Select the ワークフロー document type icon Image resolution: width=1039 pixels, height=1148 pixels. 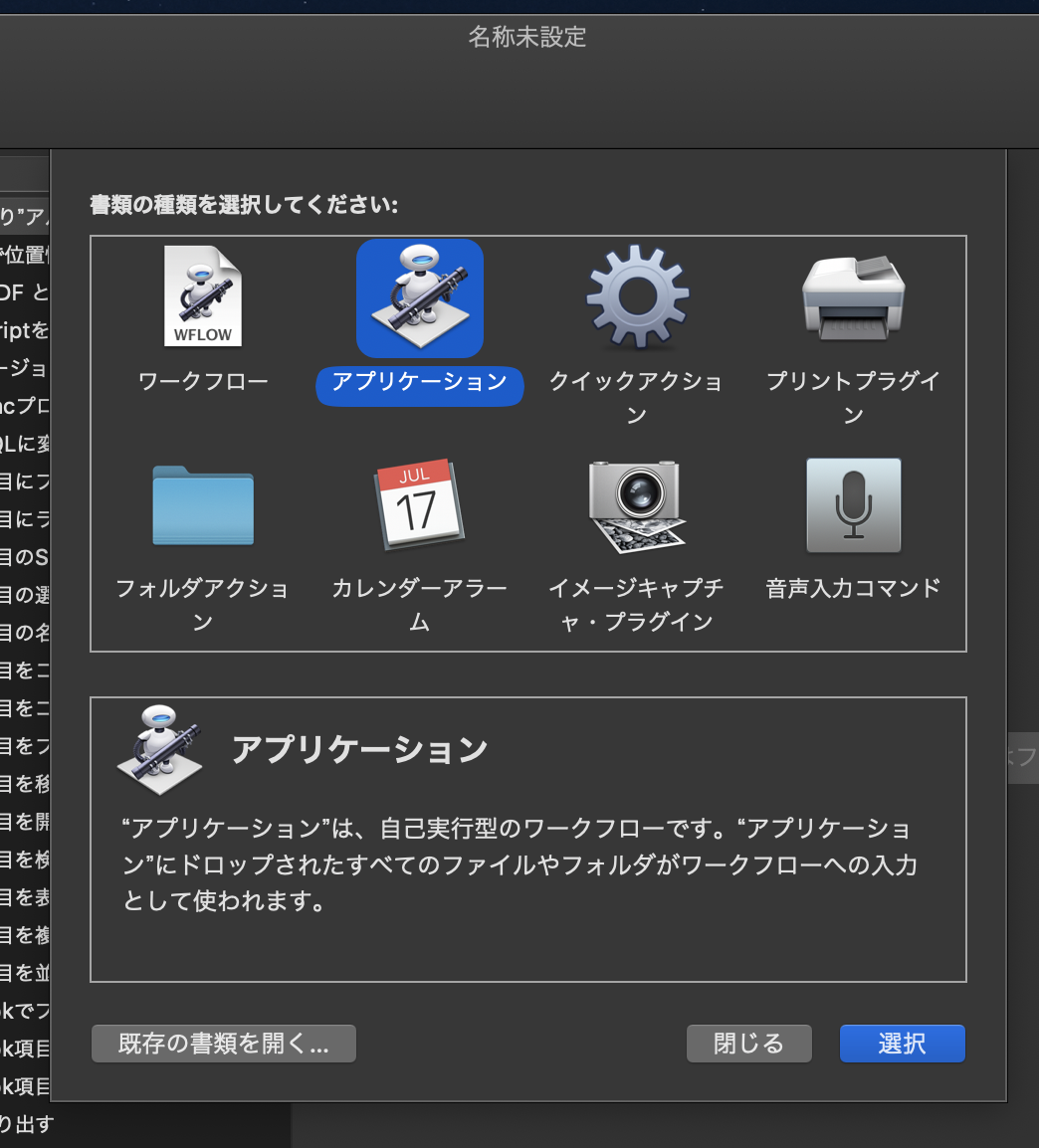(203, 295)
